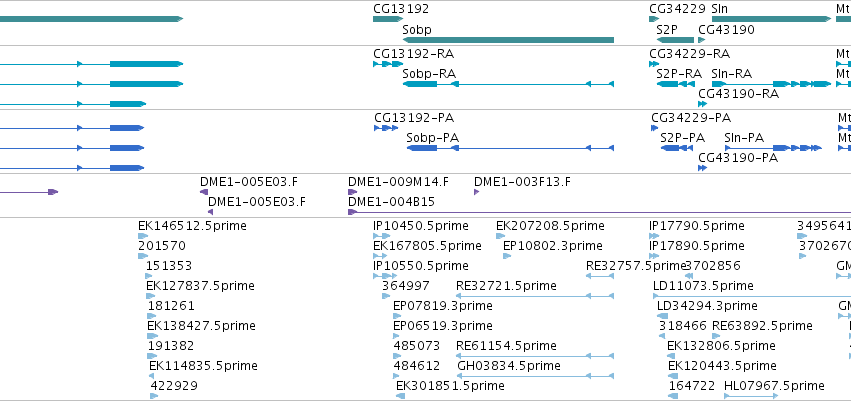
Task: Select the Sobp-RA transcript
Action: (508, 84)
